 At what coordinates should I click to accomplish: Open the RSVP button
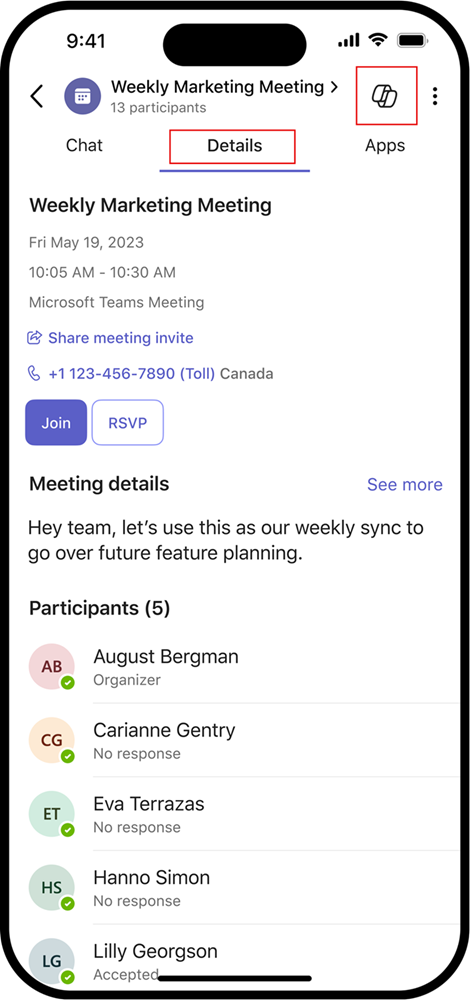pyautogui.click(x=127, y=422)
